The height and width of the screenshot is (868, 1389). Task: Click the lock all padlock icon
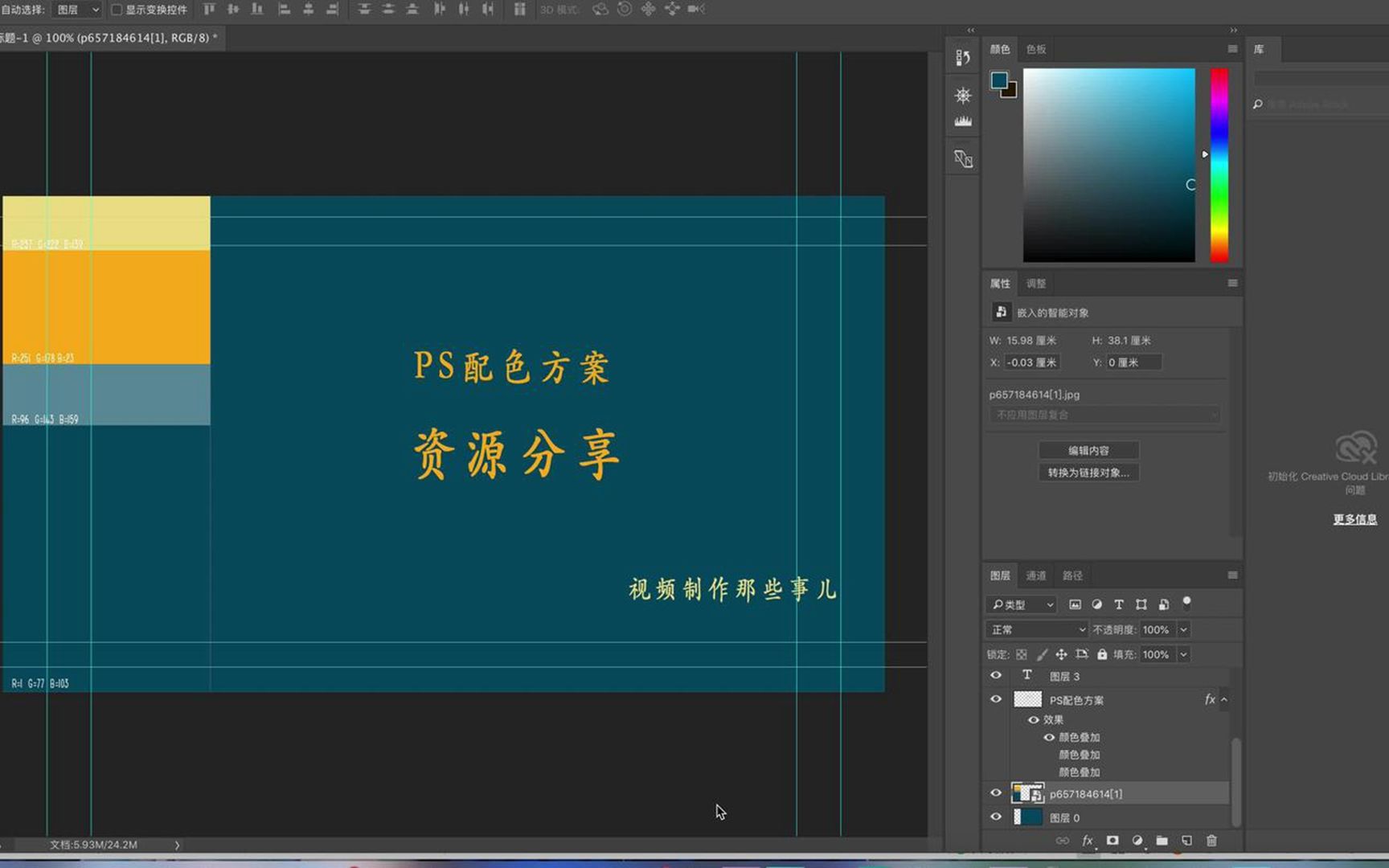(1102, 654)
